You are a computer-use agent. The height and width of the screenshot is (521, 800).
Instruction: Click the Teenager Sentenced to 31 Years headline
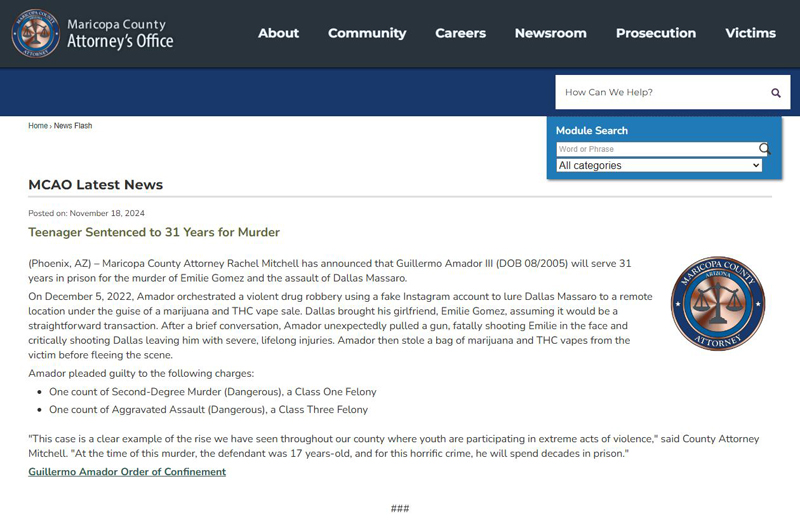pyautogui.click(x=154, y=232)
